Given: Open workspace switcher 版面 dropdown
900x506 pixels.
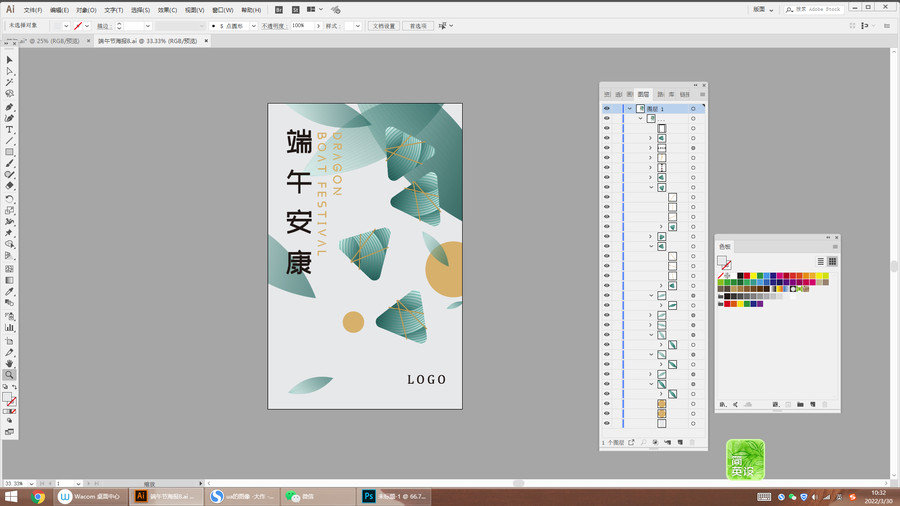Looking at the screenshot, I should pyautogui.click(x=763, y=10).
